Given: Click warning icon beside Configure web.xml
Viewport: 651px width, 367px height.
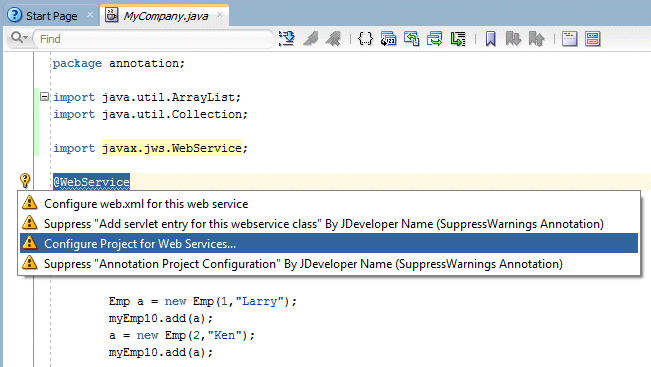Looking at the screenshot, I should click(29, 202).
